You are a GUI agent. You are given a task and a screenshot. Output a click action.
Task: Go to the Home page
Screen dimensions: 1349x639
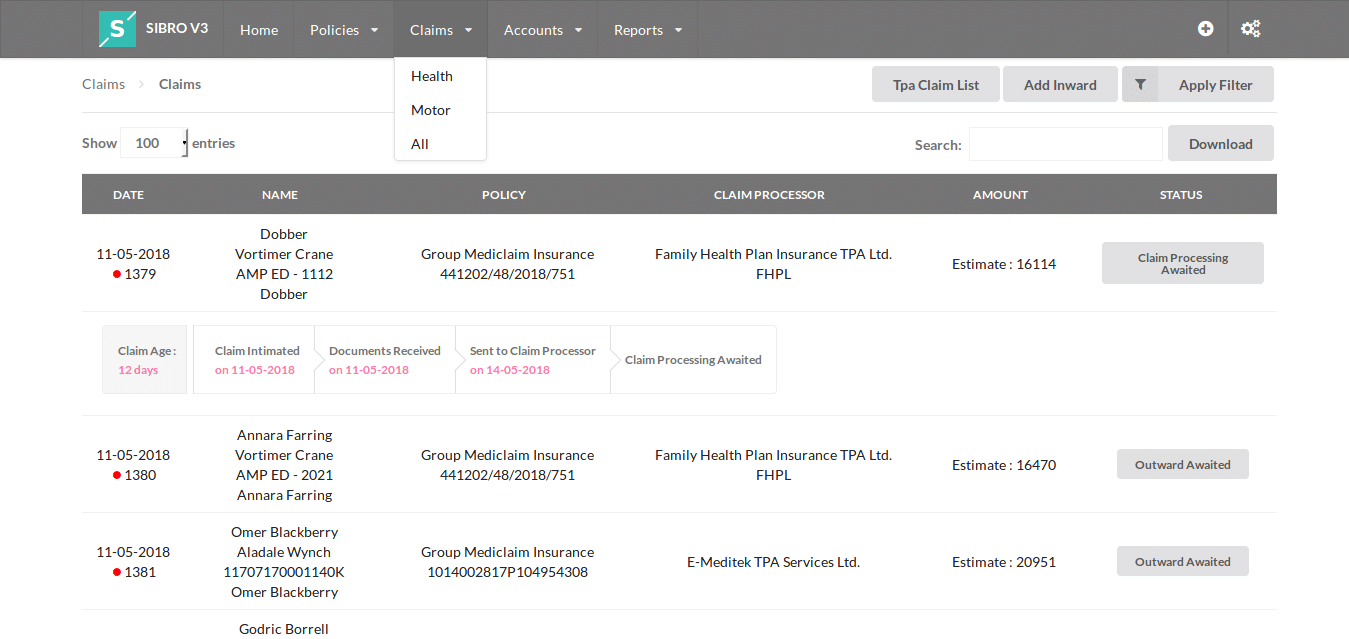pyautogui.click(x=259, y=30)
